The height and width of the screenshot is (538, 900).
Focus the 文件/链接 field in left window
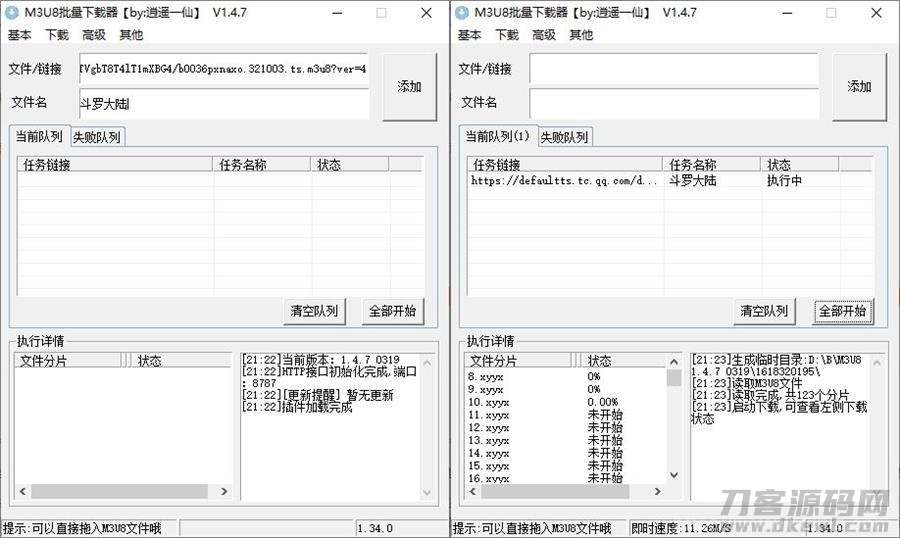224,69
